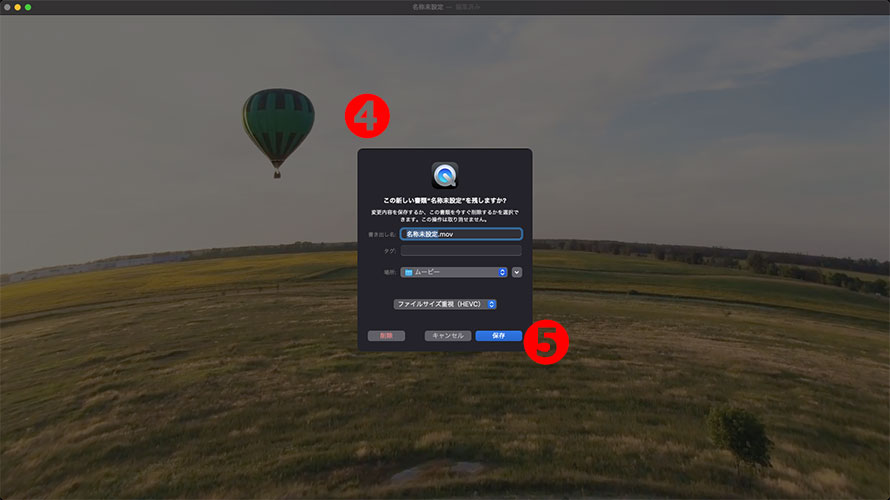Open the ムービー location dropdown

(454, 272)
